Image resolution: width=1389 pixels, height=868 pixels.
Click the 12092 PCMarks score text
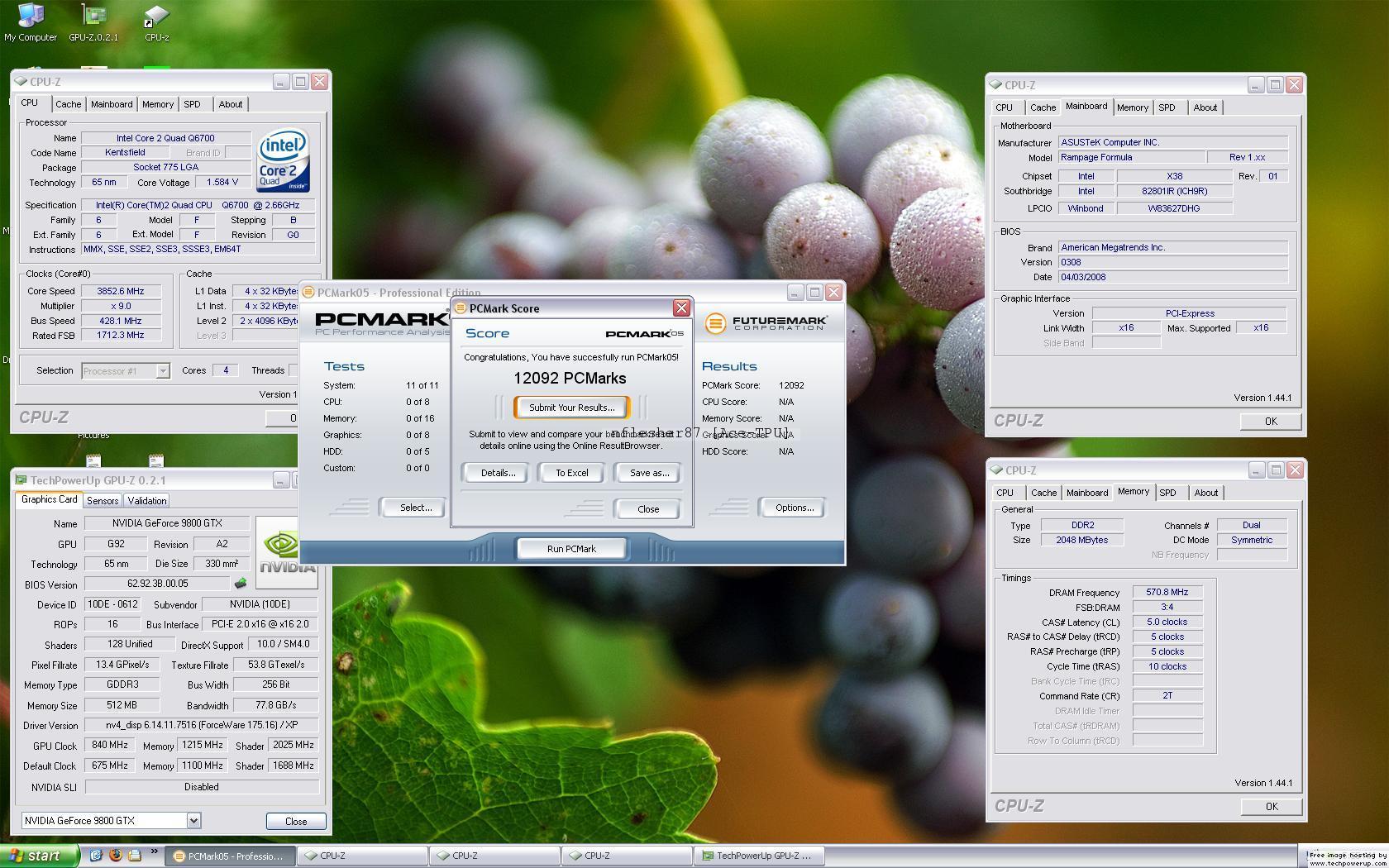[x=570, y=378]
